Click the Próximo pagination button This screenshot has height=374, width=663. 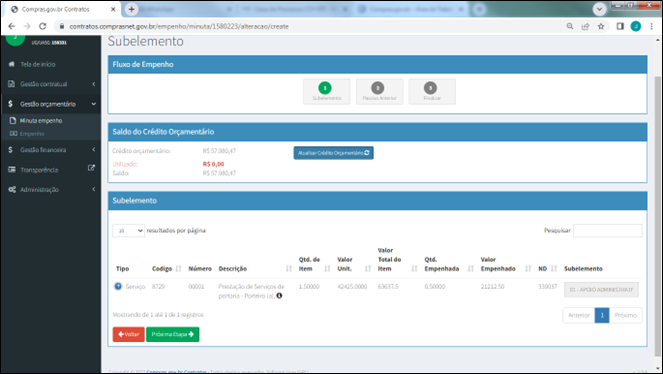pyautogui.click(x=625, y=315)
